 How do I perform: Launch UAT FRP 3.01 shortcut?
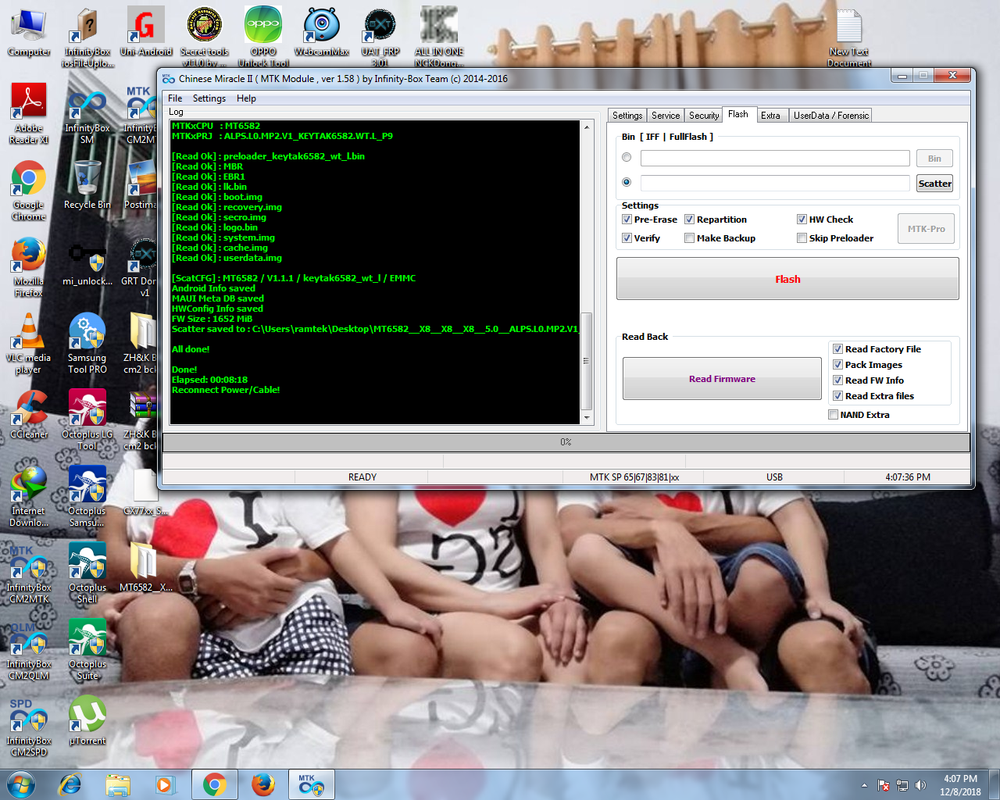[x=380, y=37]
